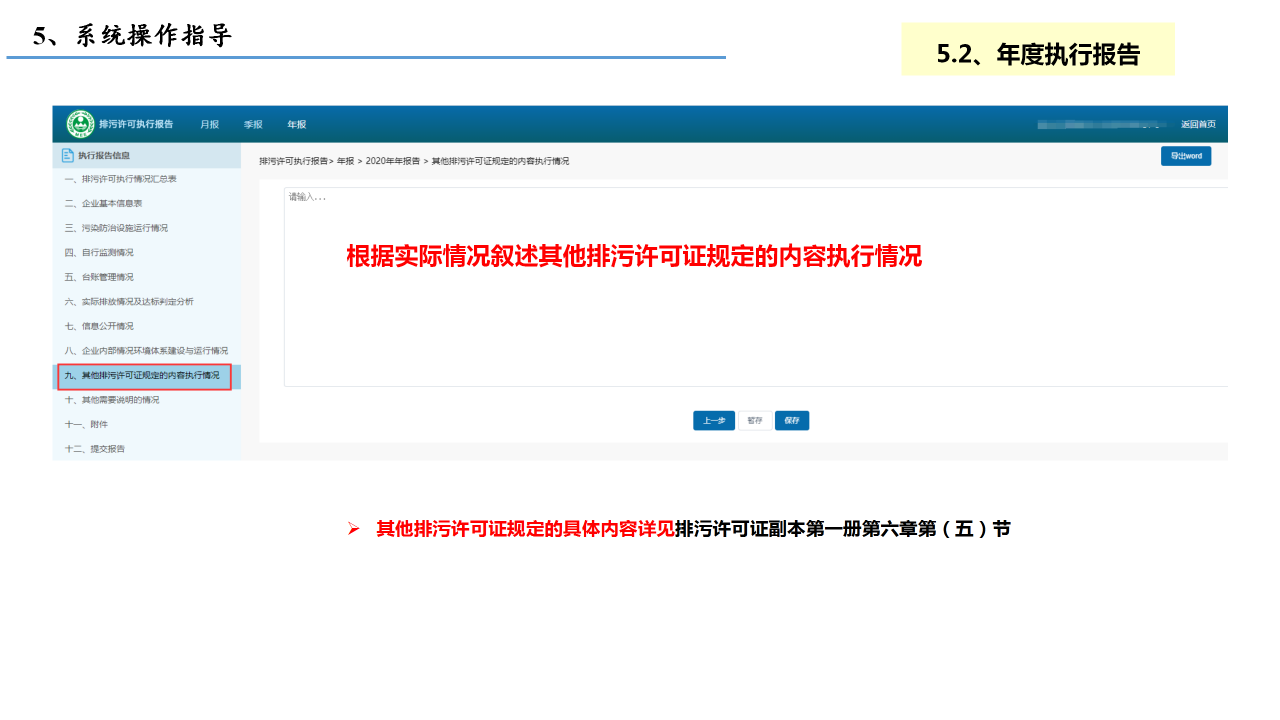1280x720 pixels.
Task: Click 返回首页 link in the header
Action: click(x=1198, y=124)
